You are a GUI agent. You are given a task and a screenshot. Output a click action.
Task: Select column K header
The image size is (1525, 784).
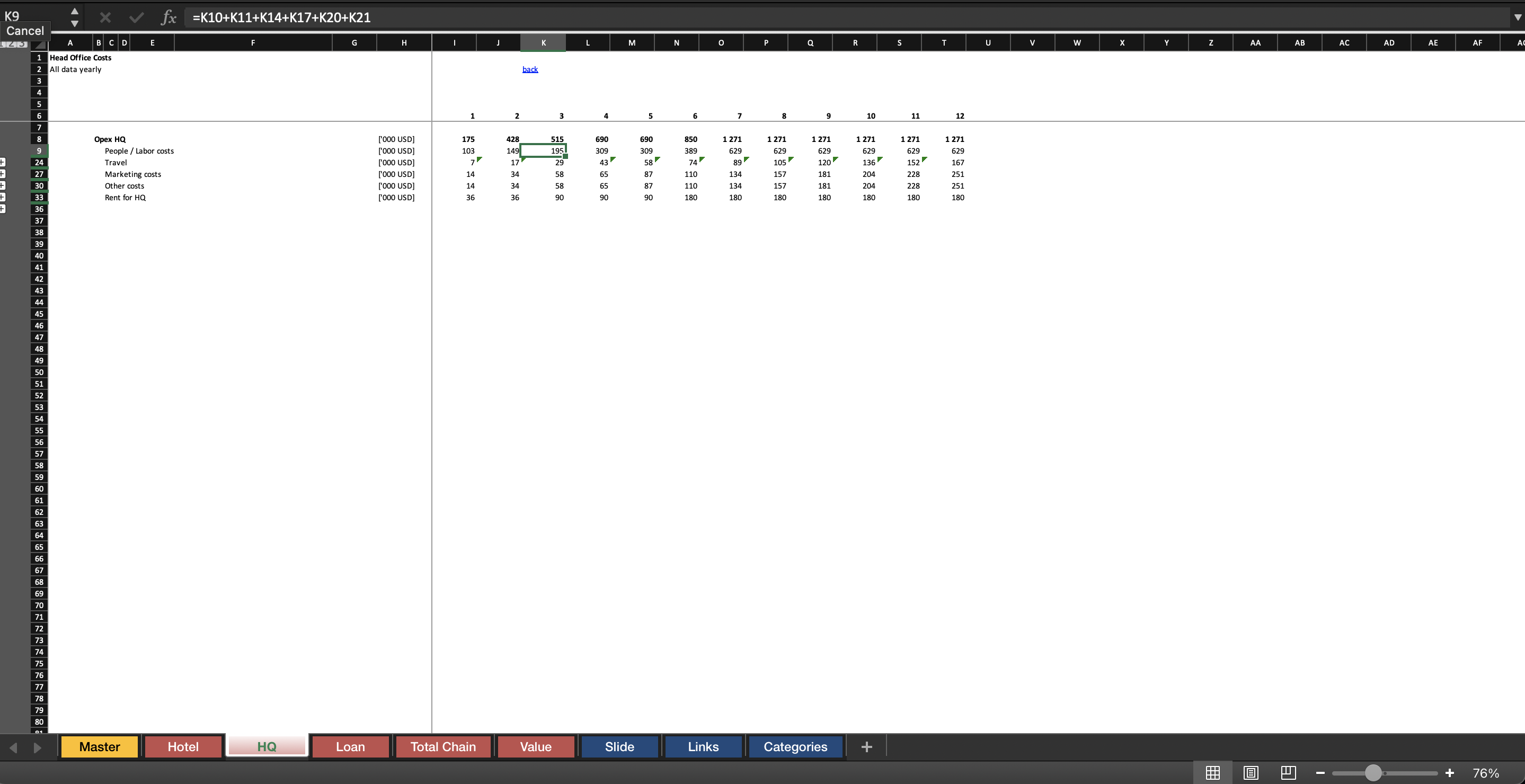click(x=544, y=42)
